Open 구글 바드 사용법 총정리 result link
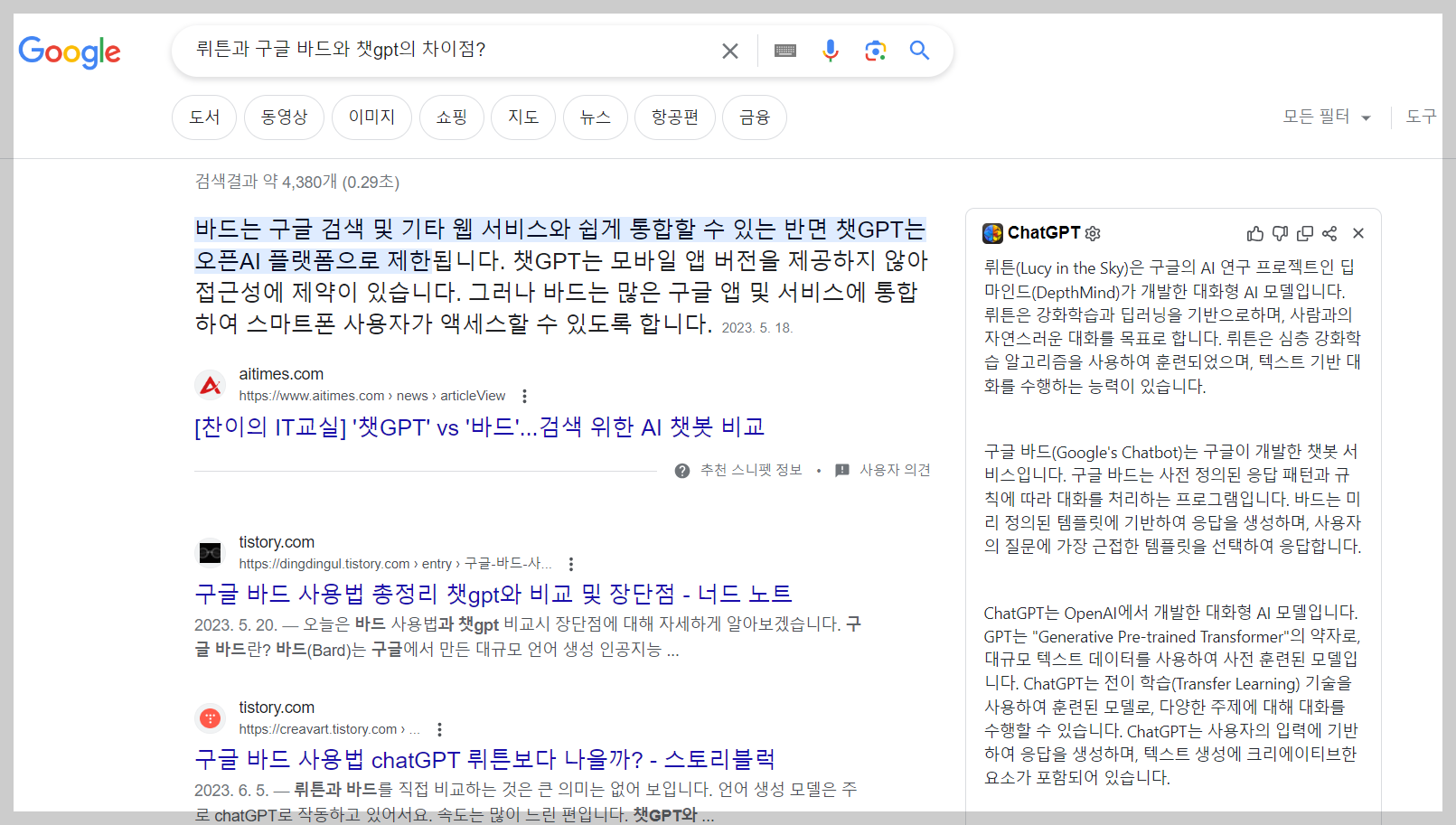Viewport: 1456px width, 825px height. click(x=493, y=594)
